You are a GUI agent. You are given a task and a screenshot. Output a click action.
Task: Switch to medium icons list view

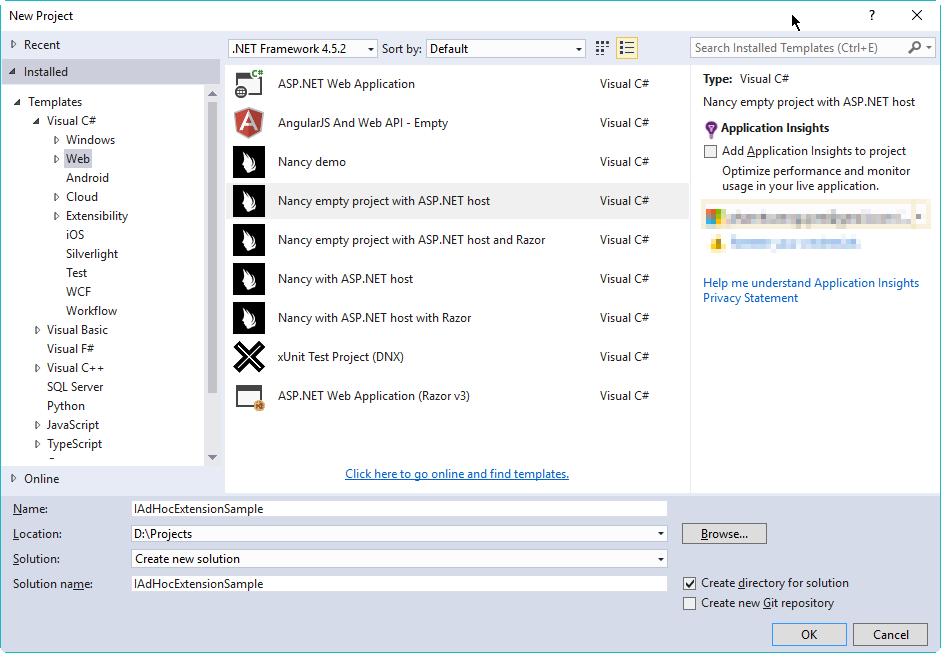point(627,48)
